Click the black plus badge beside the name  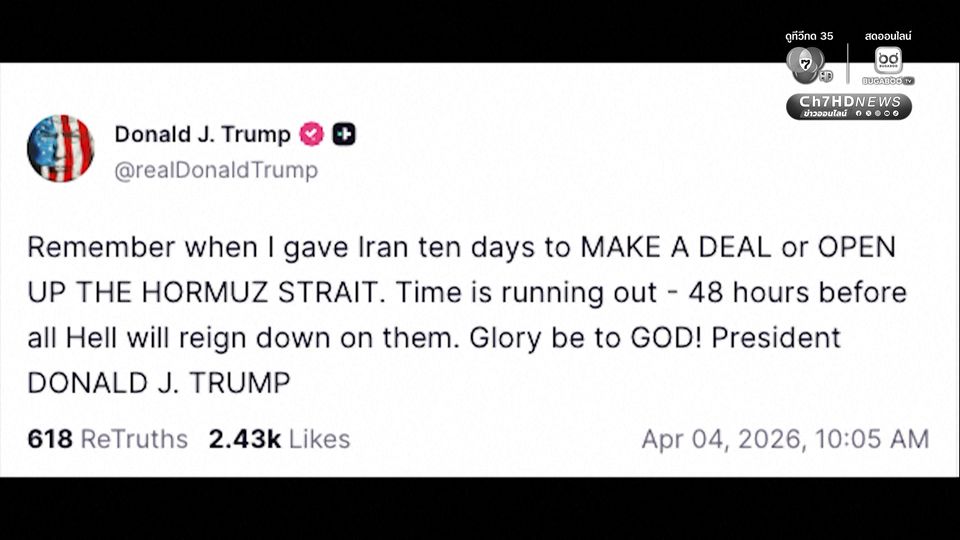click(344, 135)
